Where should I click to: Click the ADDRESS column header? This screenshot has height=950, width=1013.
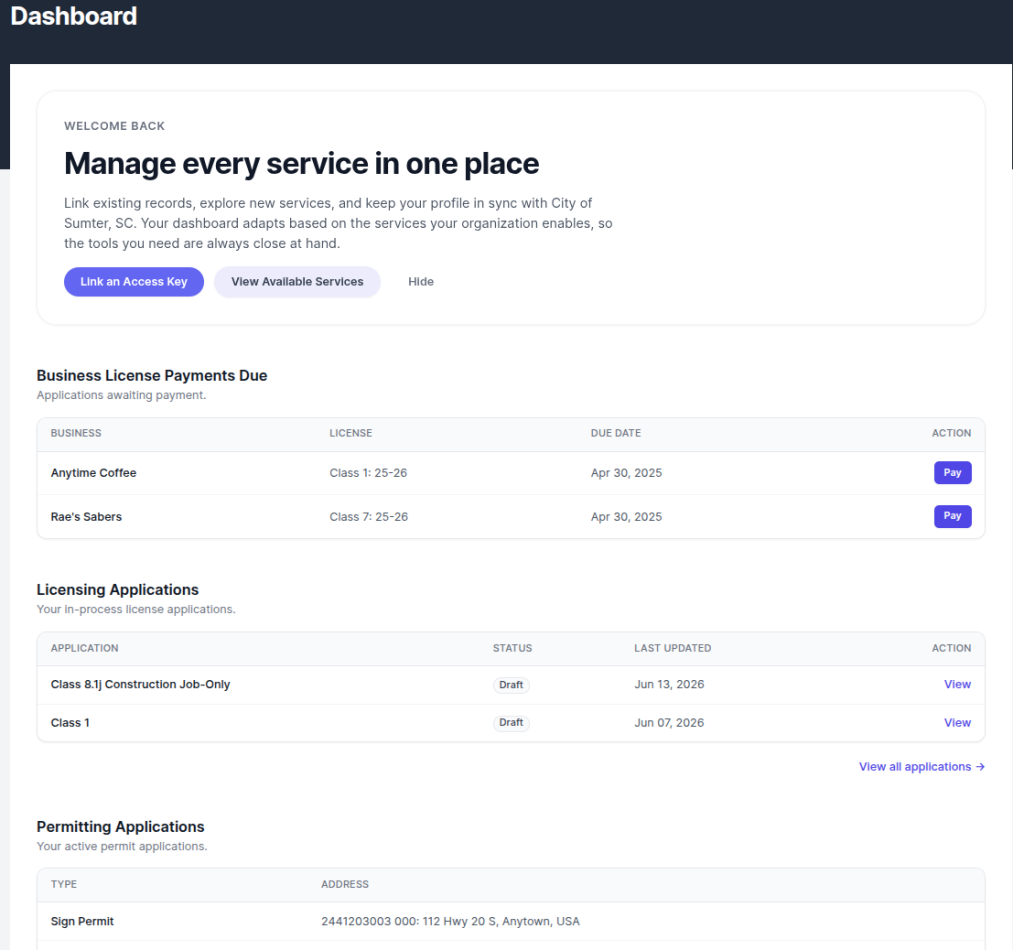tap(344, 884)
